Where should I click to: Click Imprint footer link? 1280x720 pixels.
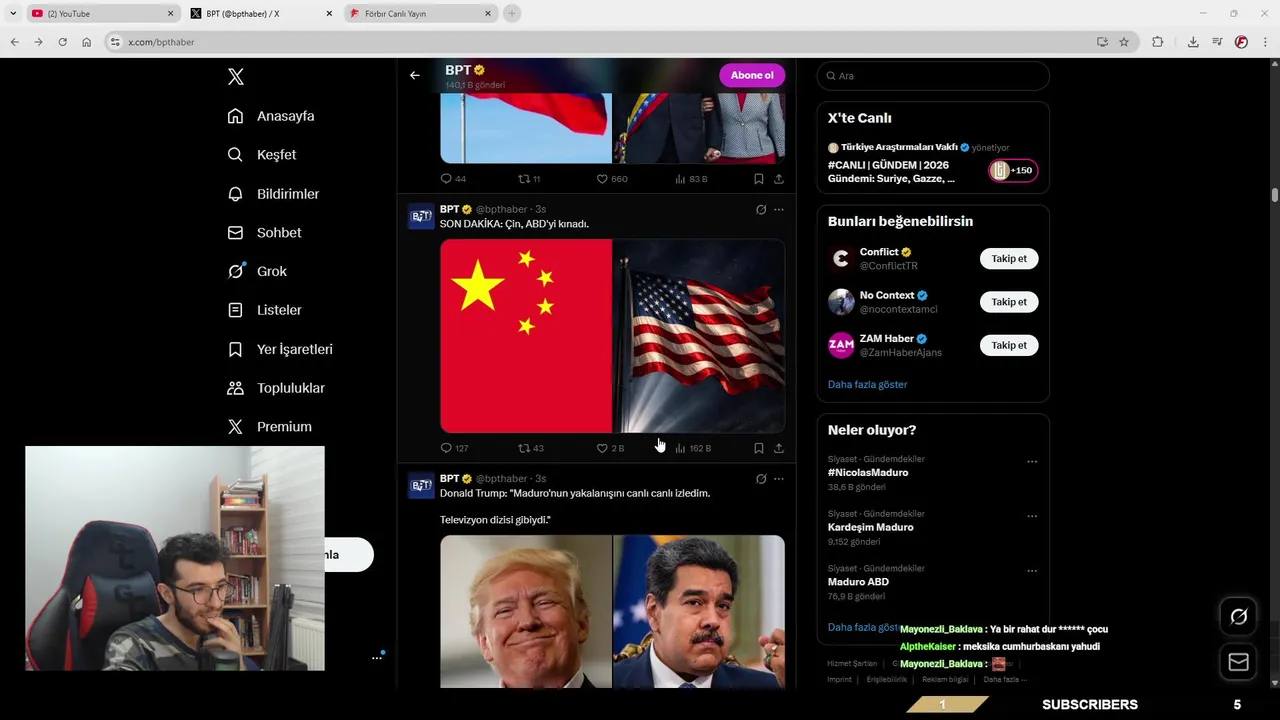click(x=839, y=680)
